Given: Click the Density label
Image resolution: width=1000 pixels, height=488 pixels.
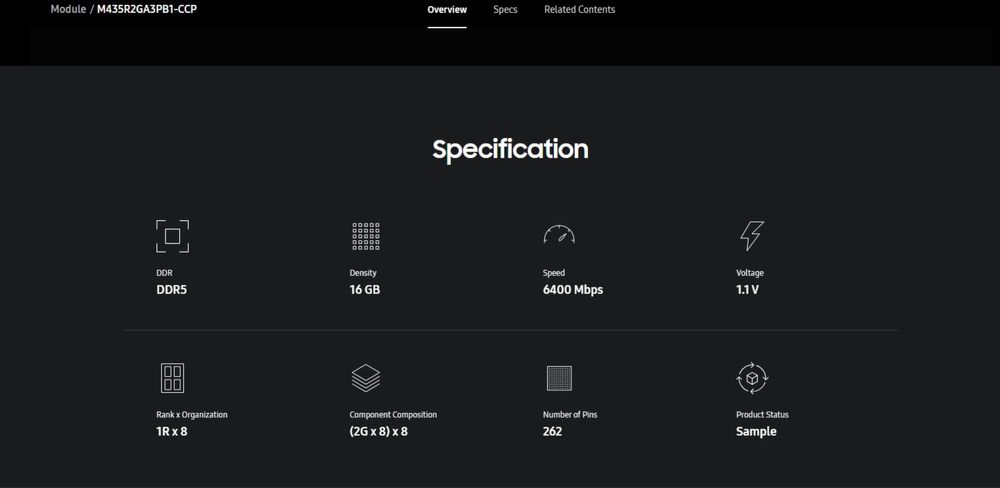Looking at the screenshot, I should click(x=363, y=273).
